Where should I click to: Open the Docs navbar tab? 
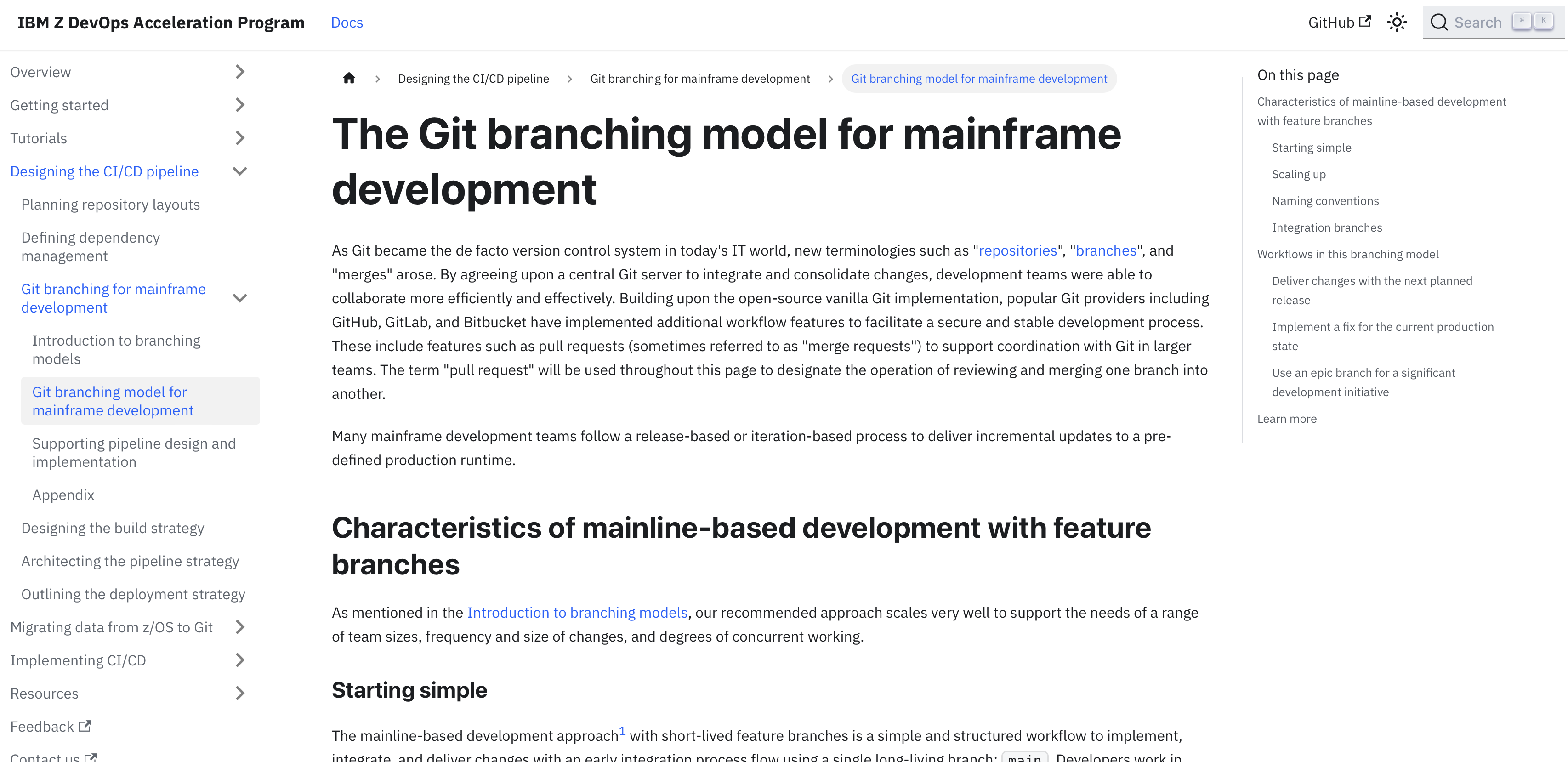pyautogui.click(x=347, y=23)
